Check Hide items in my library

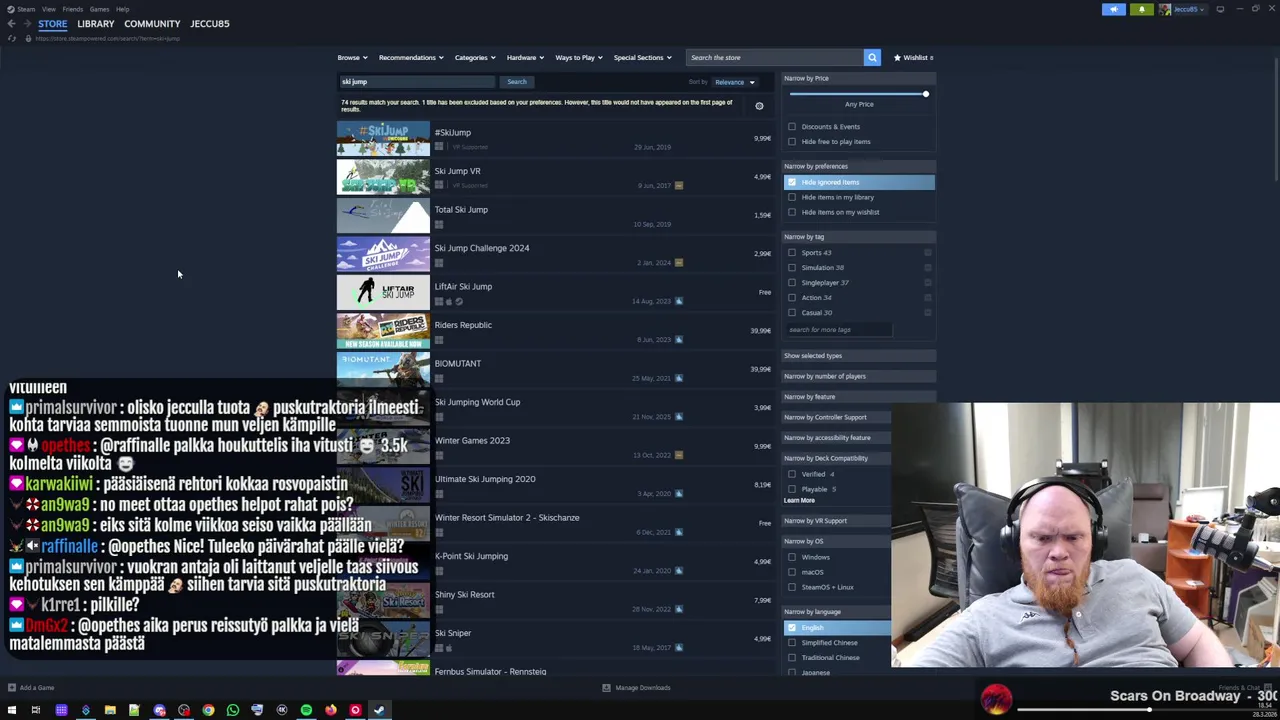click(792, 197)
